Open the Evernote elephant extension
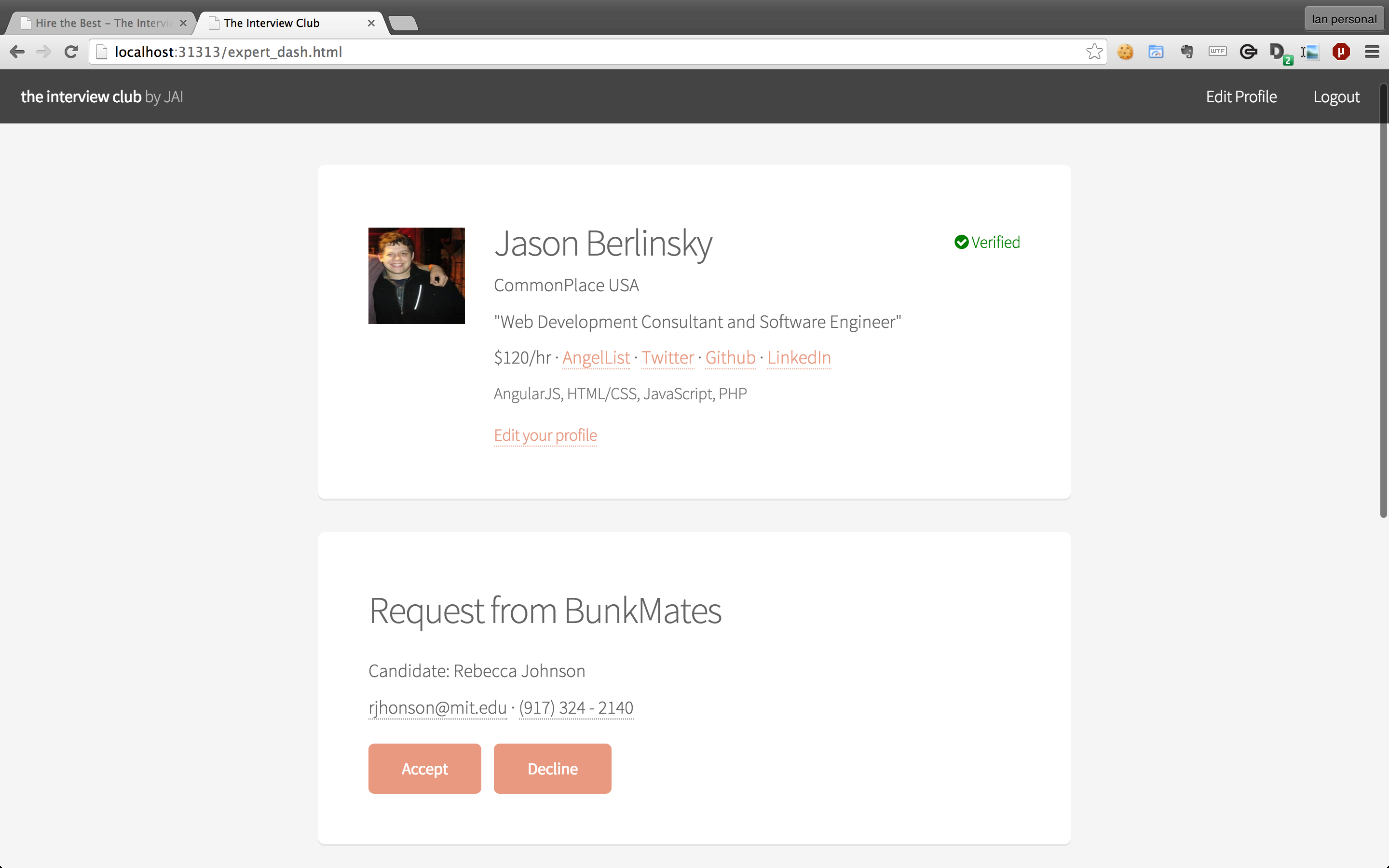 coord(1186,52)
